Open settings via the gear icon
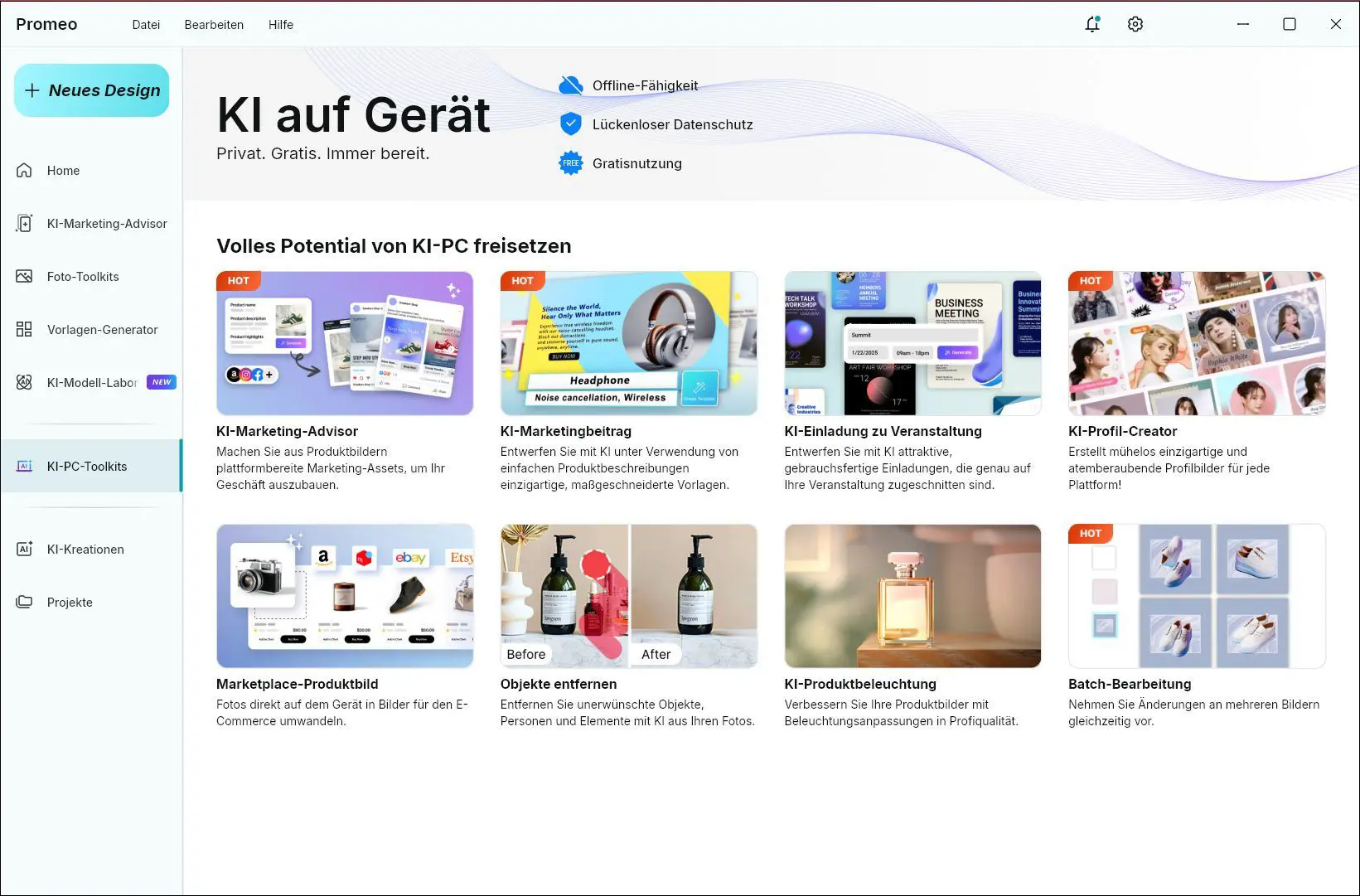The width and height of the screenshot is (1360, 896). pos(1135,24)
